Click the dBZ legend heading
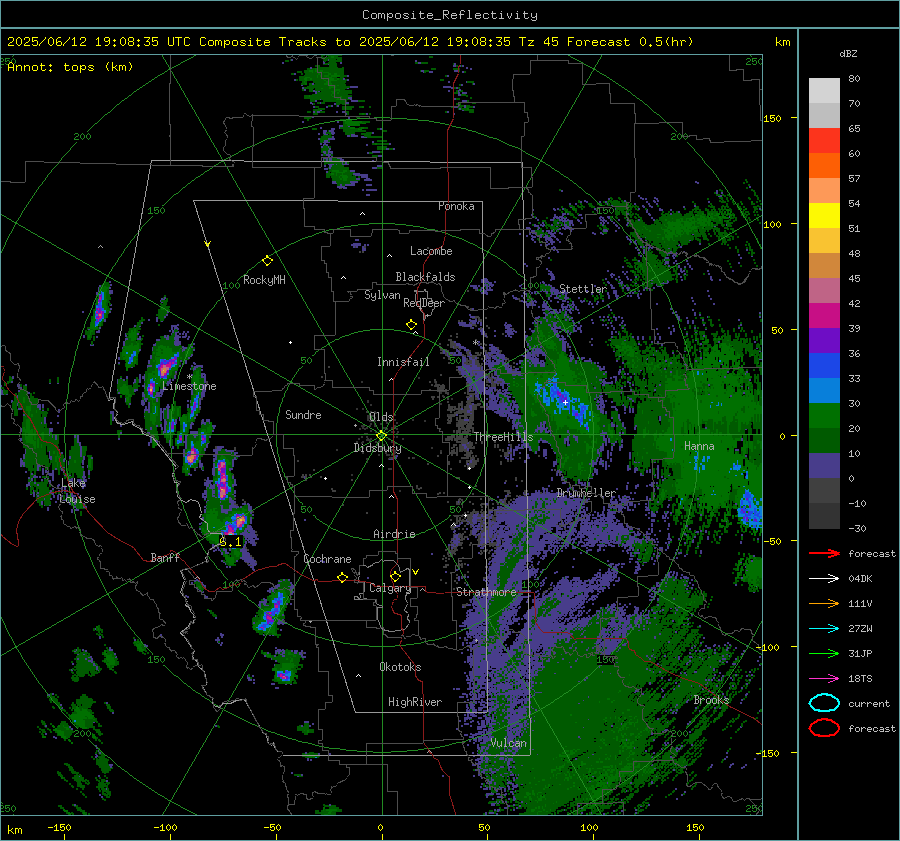Viewport: 900px width, 841px height. (848, 54)
